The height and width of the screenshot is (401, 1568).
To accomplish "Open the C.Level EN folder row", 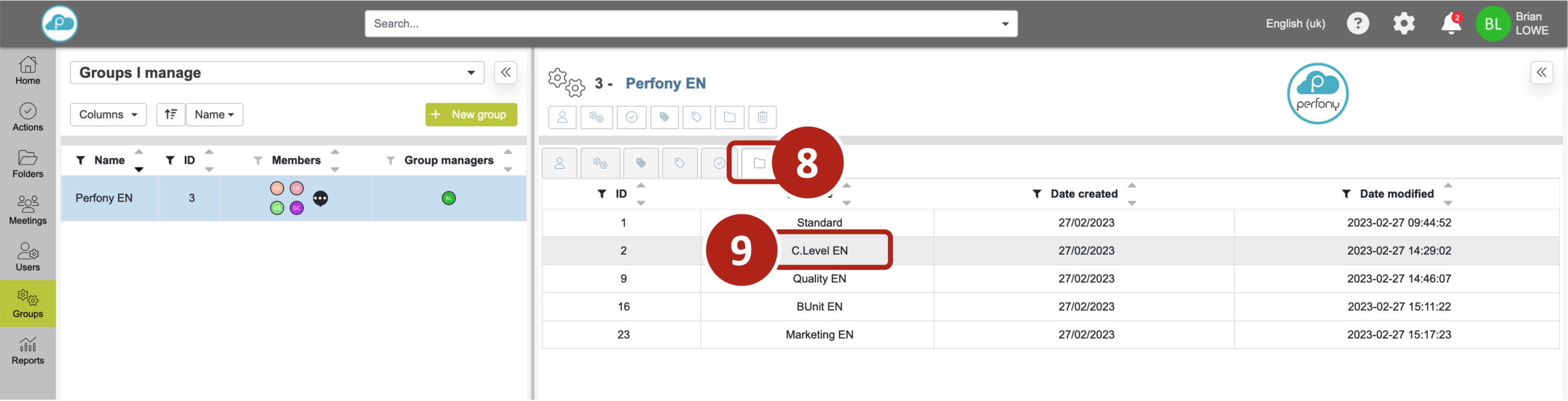I will 819,251.
